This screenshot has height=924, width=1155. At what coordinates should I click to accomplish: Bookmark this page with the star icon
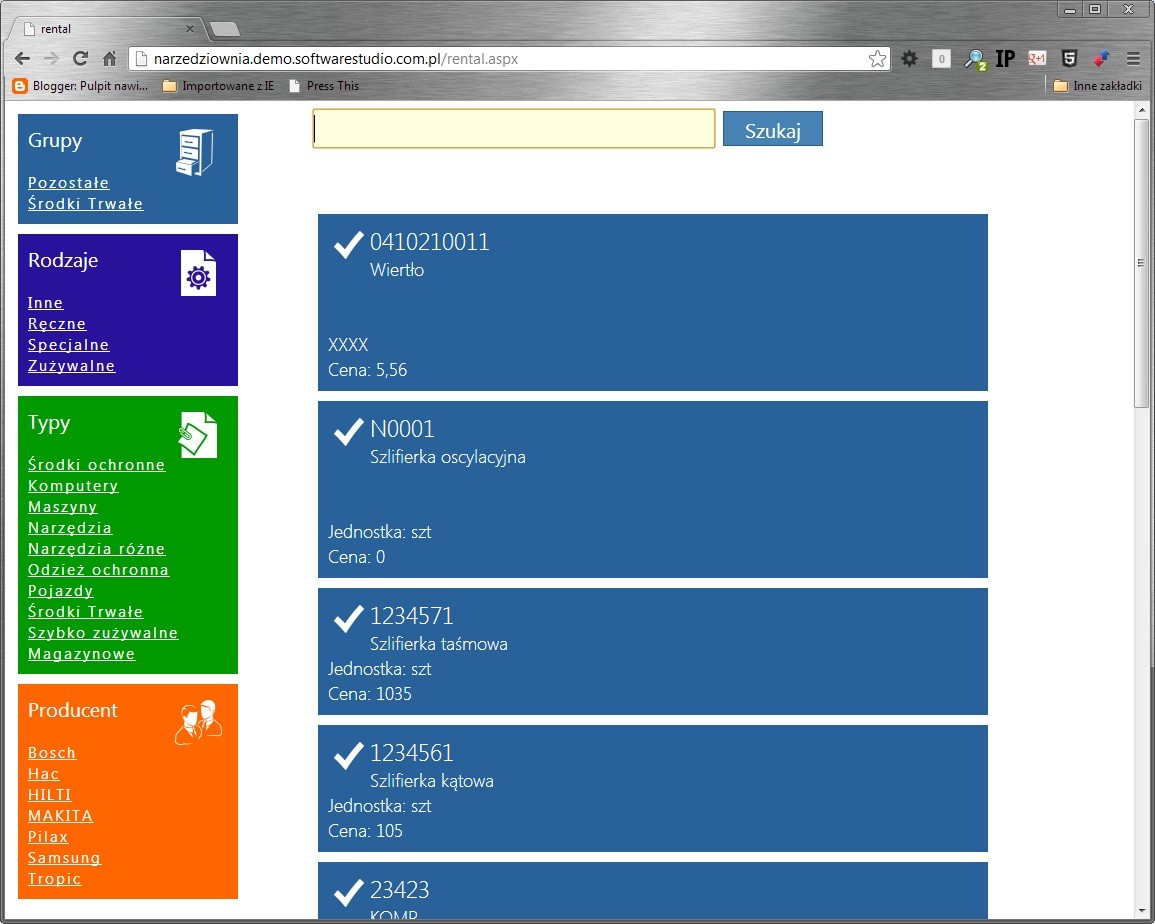[x=877, y=59]
